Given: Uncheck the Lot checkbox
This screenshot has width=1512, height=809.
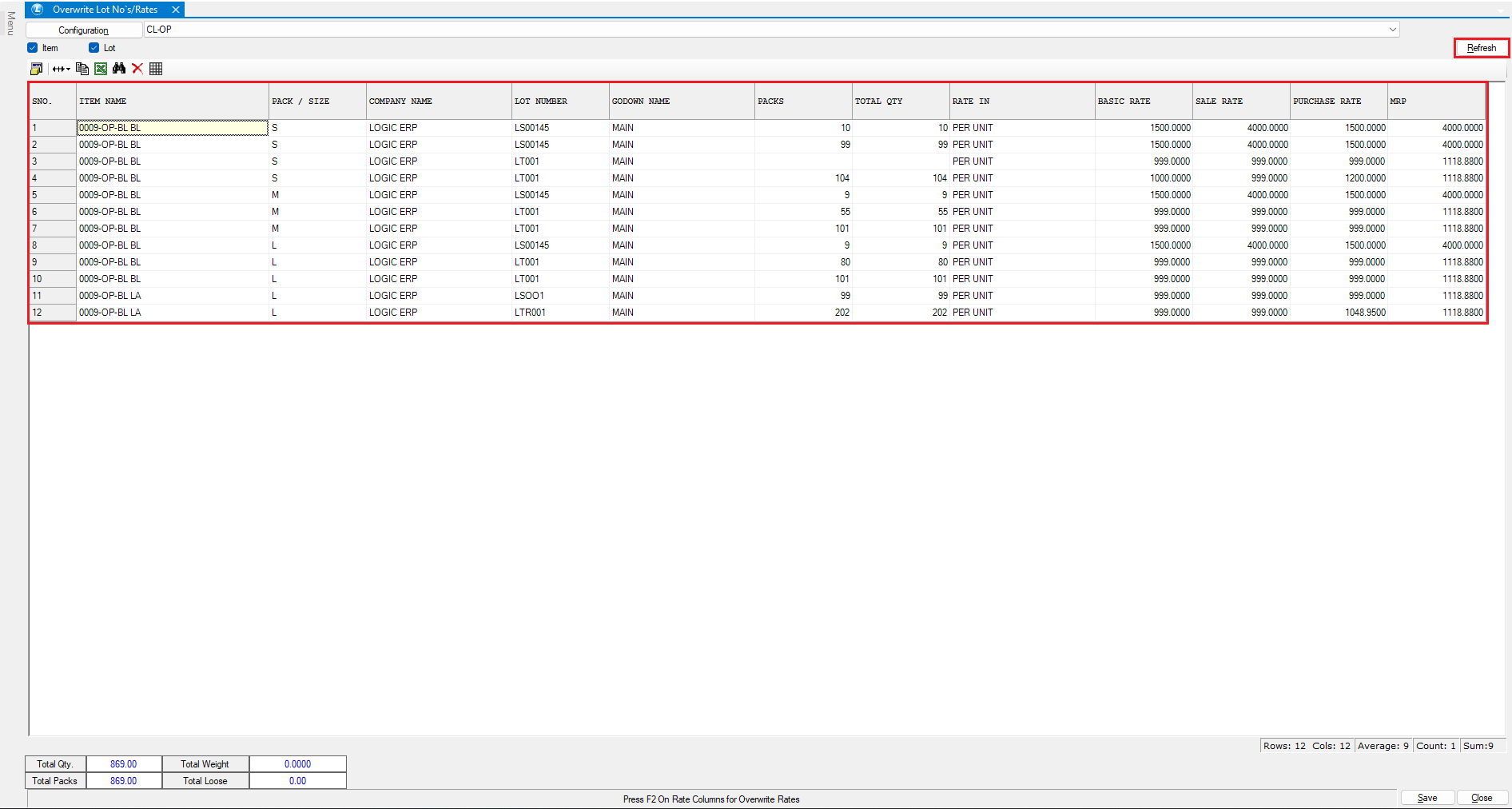Looking at the screenshot, I should point(94,48).
